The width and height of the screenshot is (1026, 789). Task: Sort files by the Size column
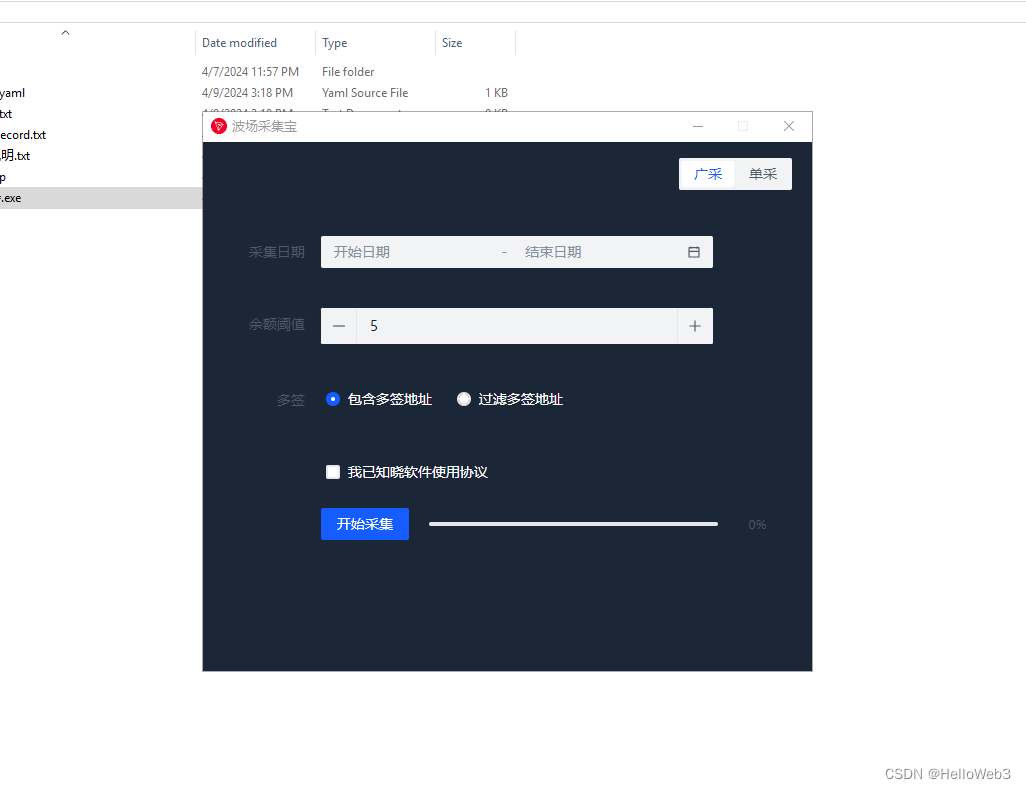click(451, 42)
